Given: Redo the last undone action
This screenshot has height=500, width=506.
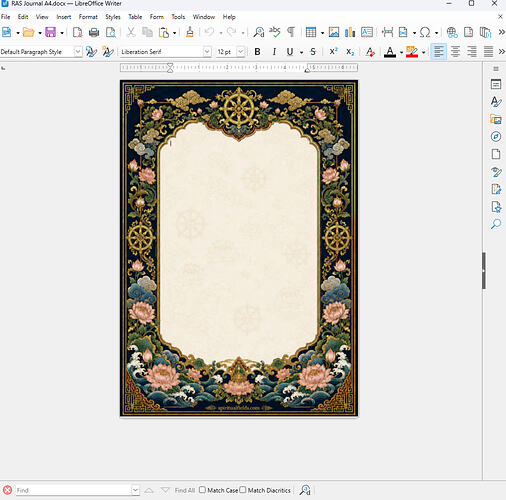Looking at the screenshot, I should click(231, 32).
